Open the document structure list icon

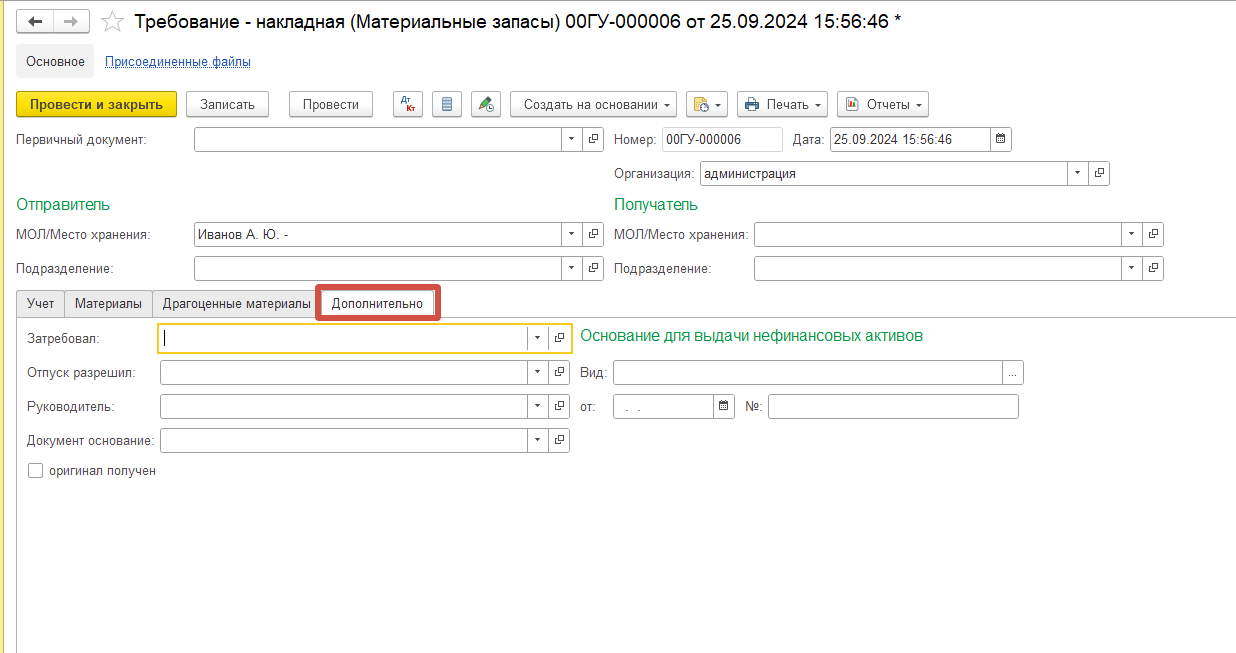tap(446, 104)
